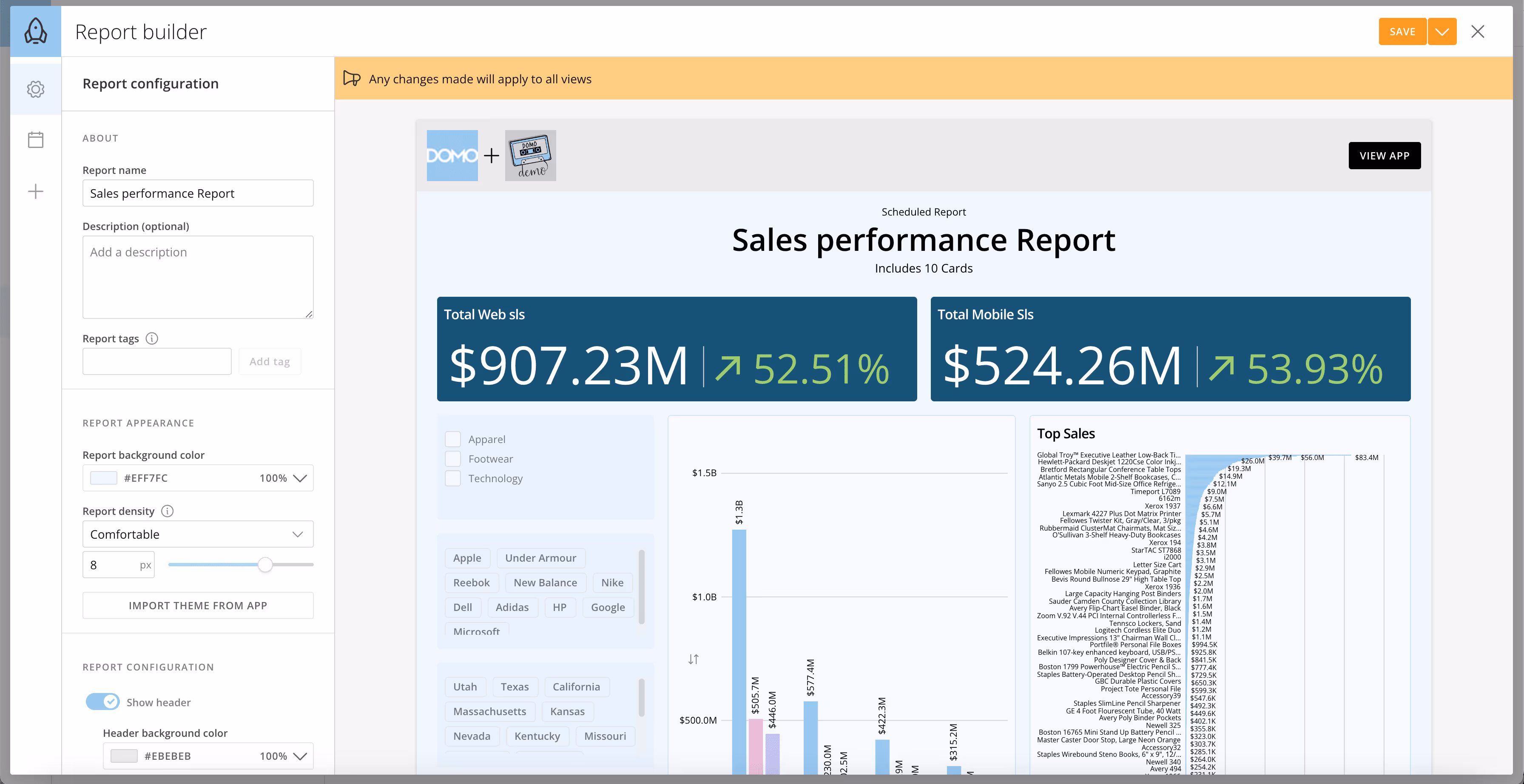Click the sort arrows icon on chart
The height and width of the screenshot is (784, 1524).
(694, 659)
